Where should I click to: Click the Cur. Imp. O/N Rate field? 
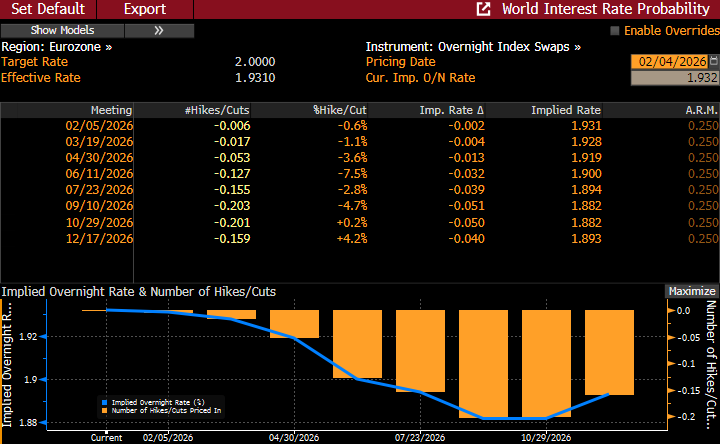tap(674, 77)
